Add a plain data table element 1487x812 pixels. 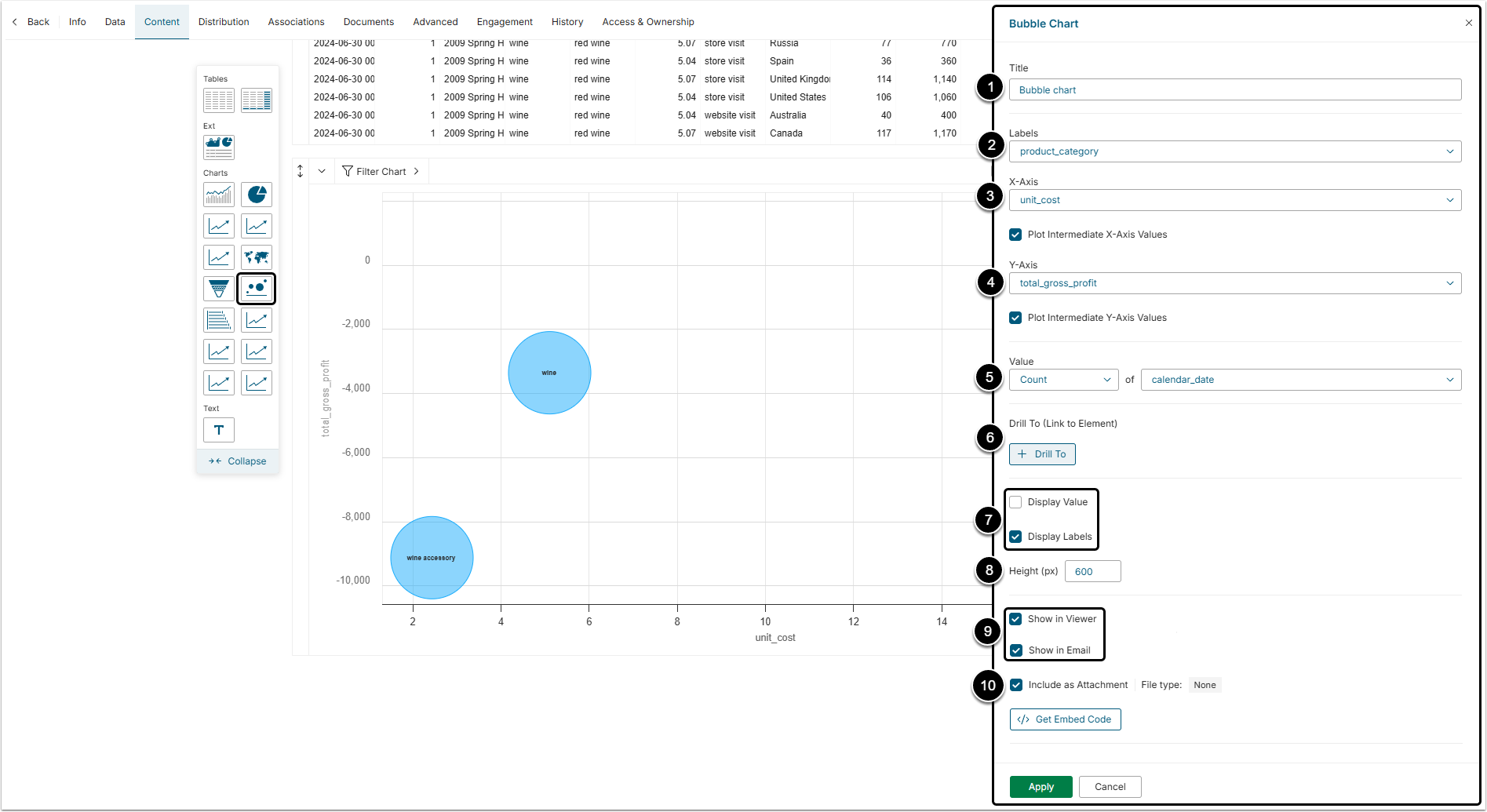pos(219,100)
